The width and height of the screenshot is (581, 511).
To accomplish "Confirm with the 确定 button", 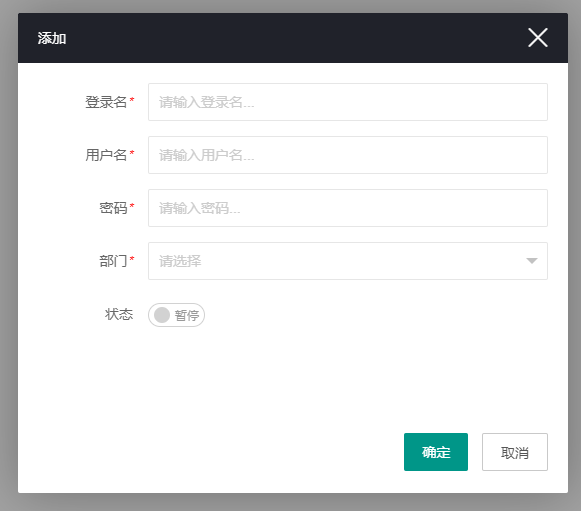I will click(x=436, y=452).
